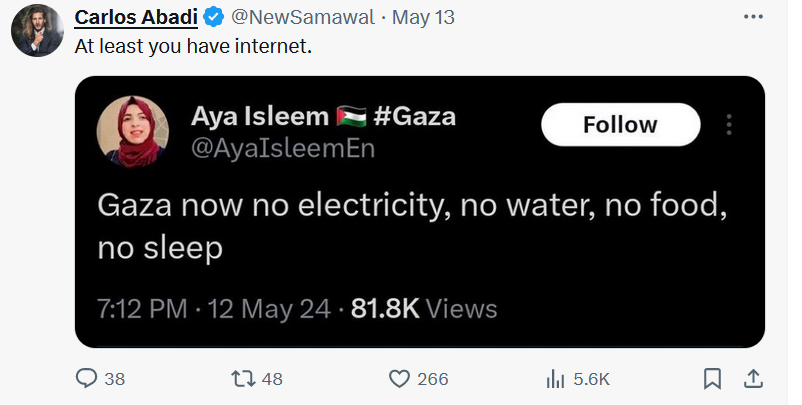Open vertical dots menu in quoted tweet

click(729, 125)
